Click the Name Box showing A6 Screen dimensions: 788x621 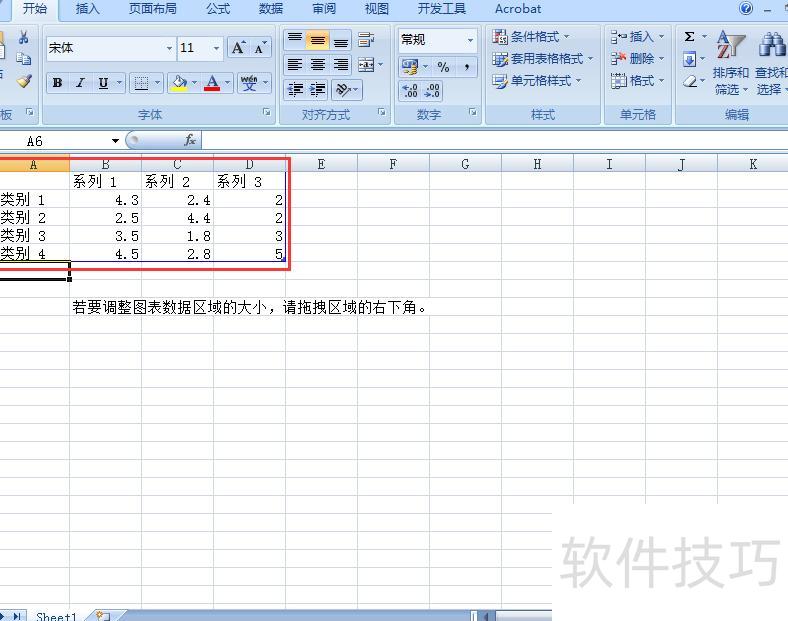pyautogui.click(x=55, y=141)
